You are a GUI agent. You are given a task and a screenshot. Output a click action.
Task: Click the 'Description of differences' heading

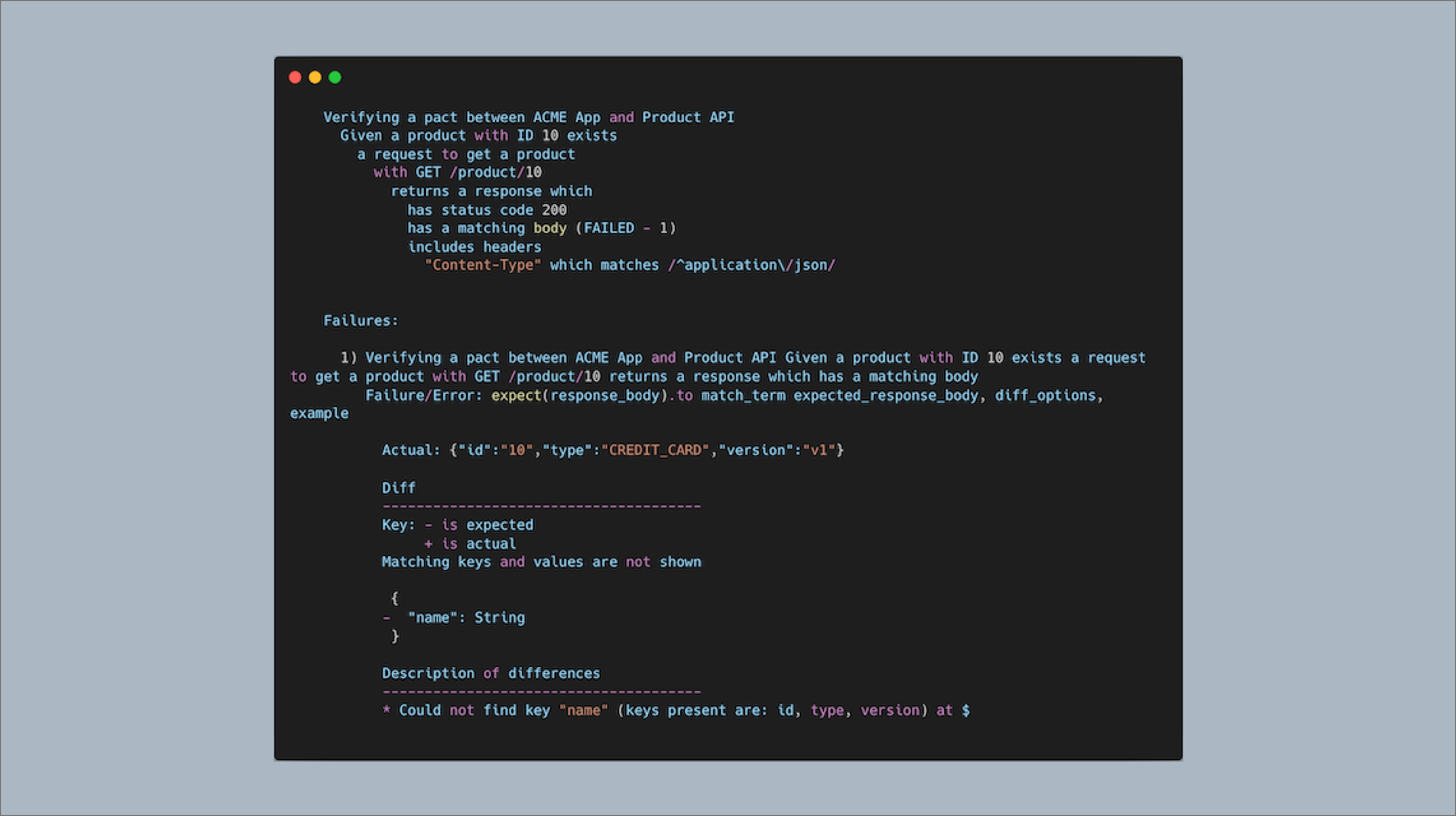[x=491, y=672]
